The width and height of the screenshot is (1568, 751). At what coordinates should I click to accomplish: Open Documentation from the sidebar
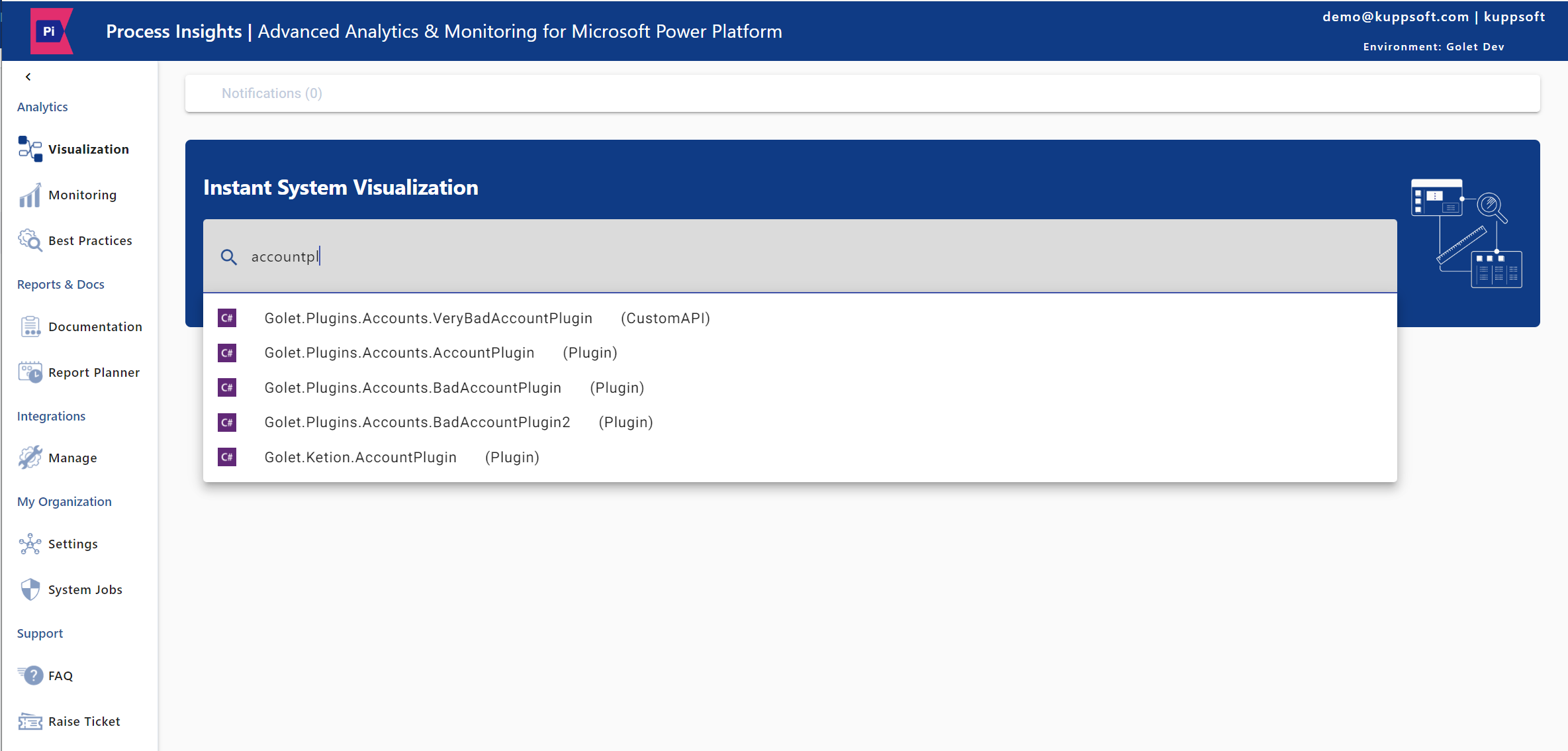pos(95,326)
